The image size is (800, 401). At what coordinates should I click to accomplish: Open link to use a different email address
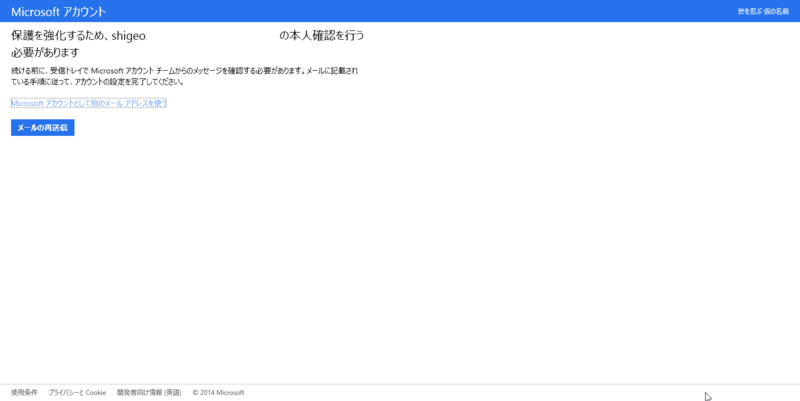[89, 104]
